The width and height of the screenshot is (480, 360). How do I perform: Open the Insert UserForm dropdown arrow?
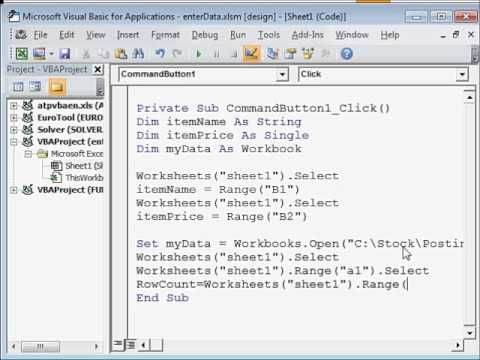tap(51, 54)
